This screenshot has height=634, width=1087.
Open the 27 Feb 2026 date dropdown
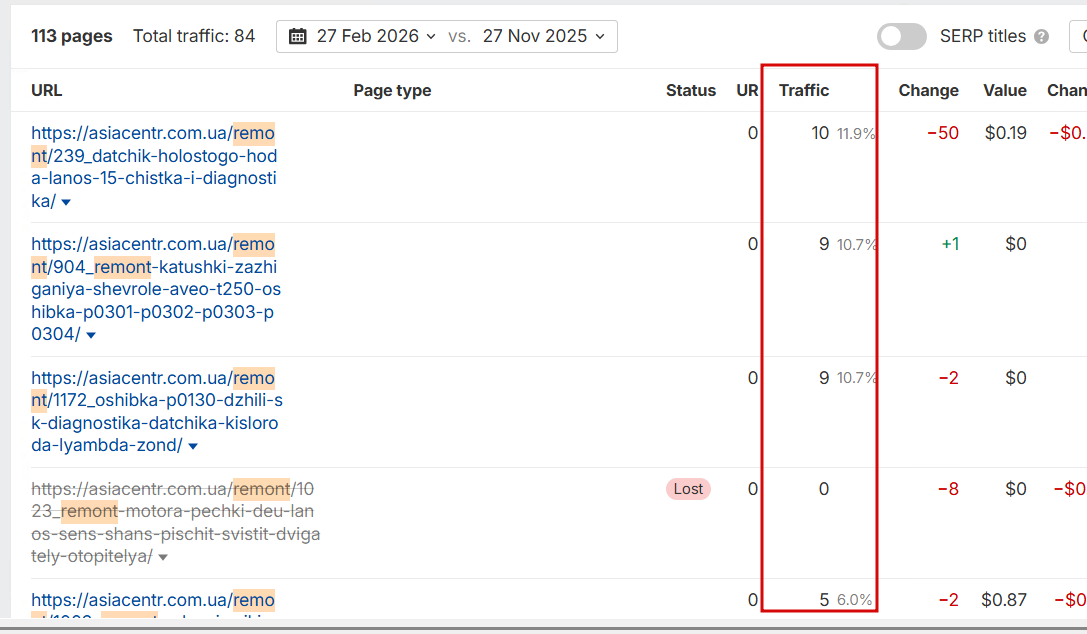point(376,37)
